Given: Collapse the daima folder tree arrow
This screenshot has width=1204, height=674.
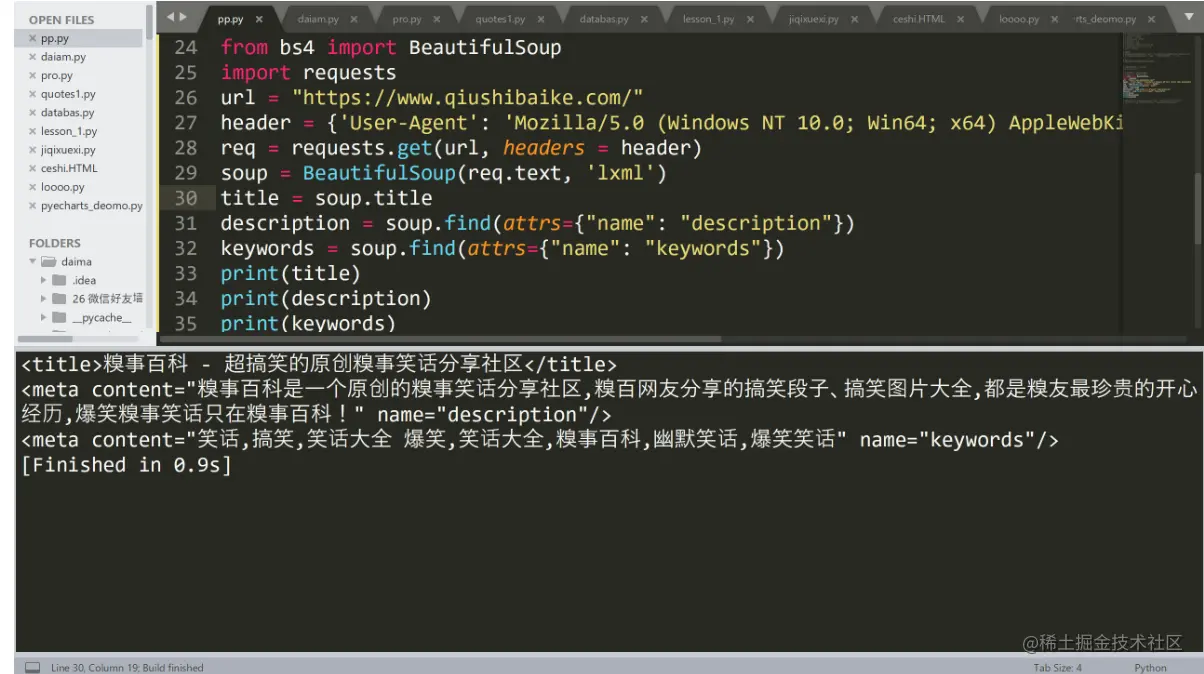Looking at the screenshot, I should (x=33, y=261).
